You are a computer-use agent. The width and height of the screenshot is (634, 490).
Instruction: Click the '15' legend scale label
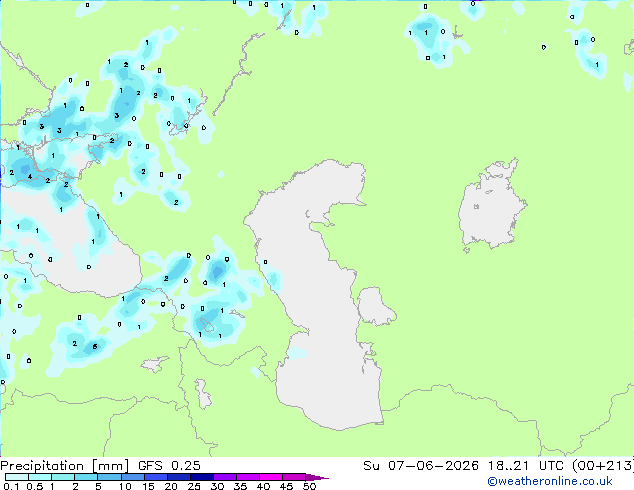click(148, 486)
